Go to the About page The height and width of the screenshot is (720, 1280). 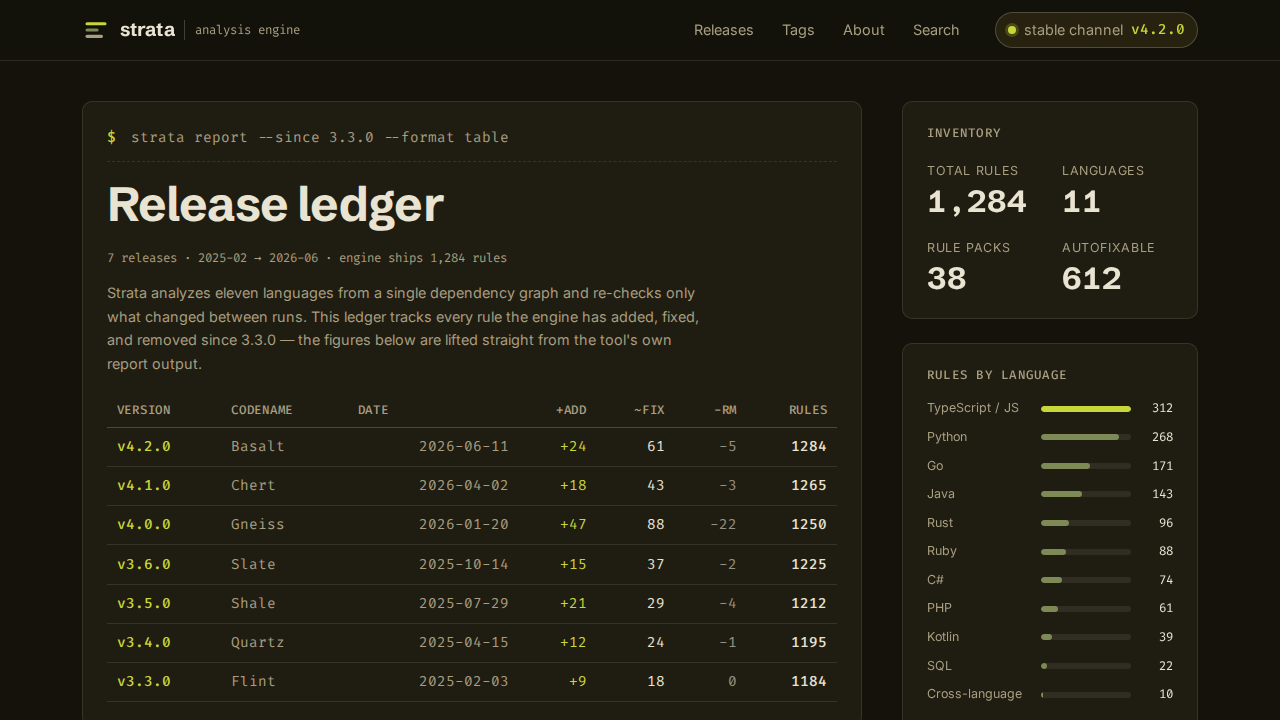pyautogui.click(x=863, y=30)
